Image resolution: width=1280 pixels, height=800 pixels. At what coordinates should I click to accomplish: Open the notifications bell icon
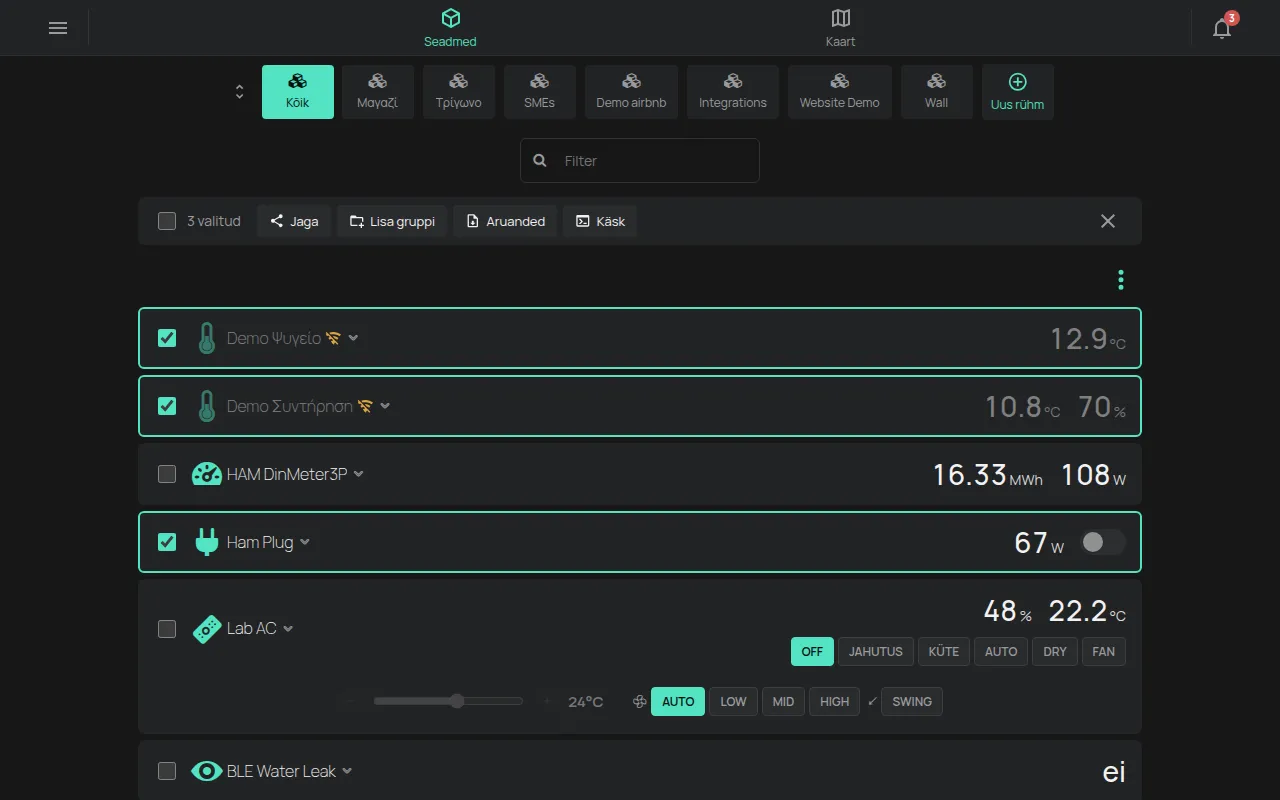(x=1222, y=28)
